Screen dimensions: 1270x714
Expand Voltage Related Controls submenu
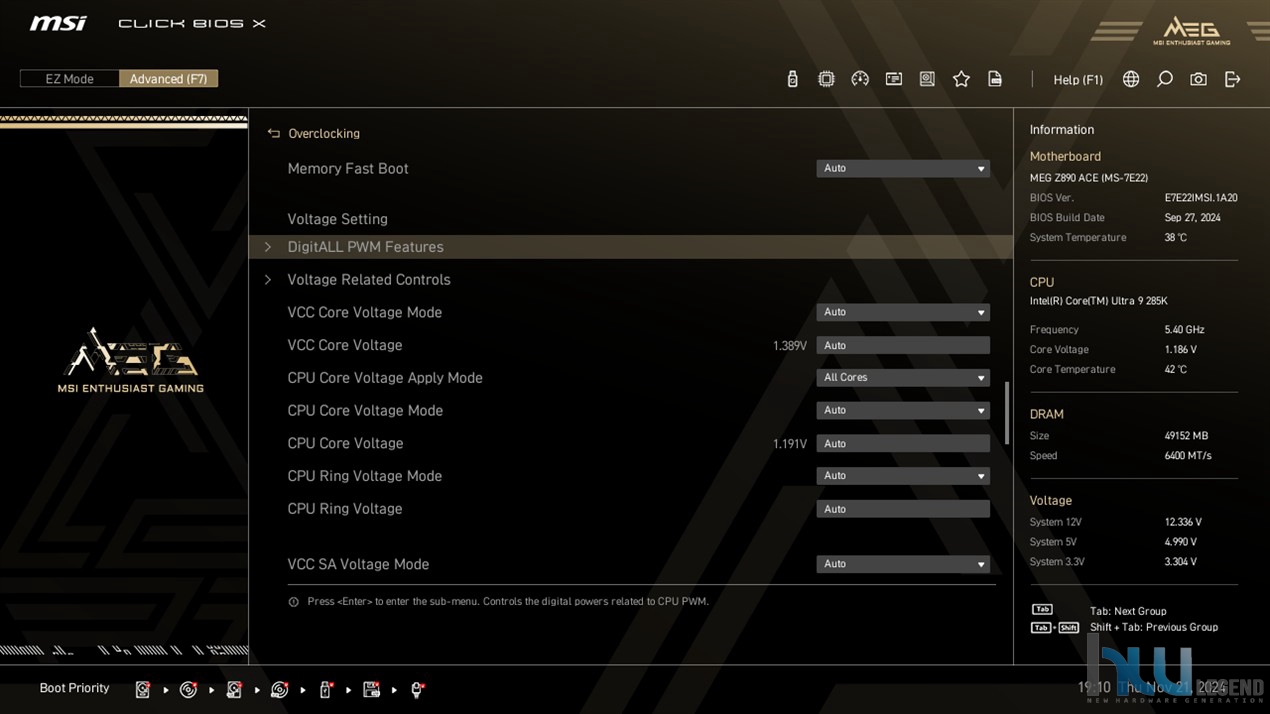pos(630,280)
